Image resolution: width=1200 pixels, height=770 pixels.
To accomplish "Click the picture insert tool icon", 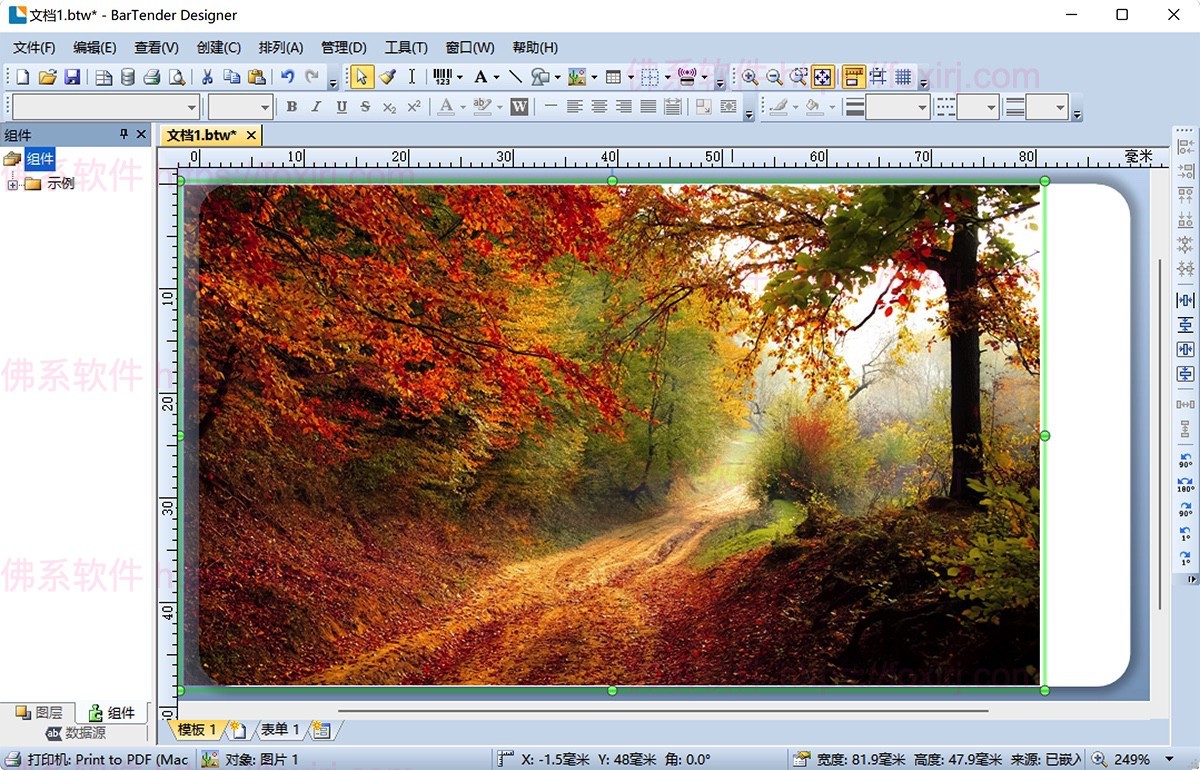I will pyautogui.click(x=576, y=77).
